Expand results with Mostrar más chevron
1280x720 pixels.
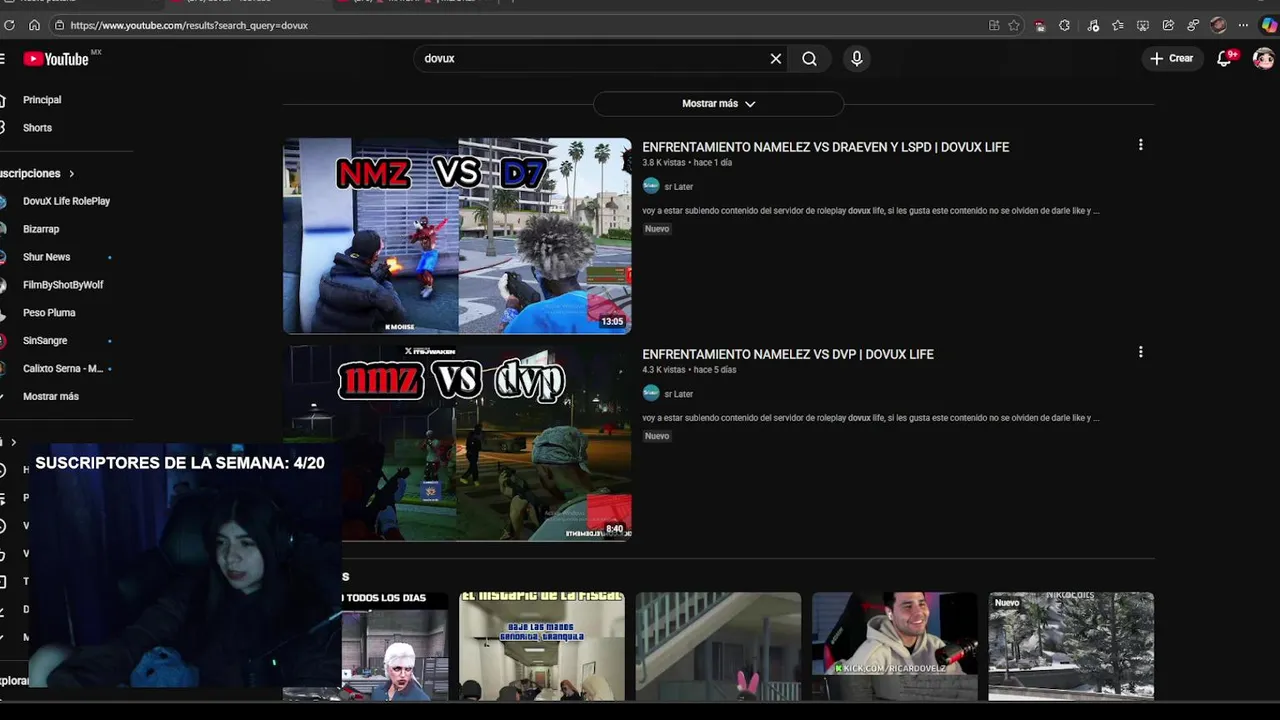tap(718, 103)
